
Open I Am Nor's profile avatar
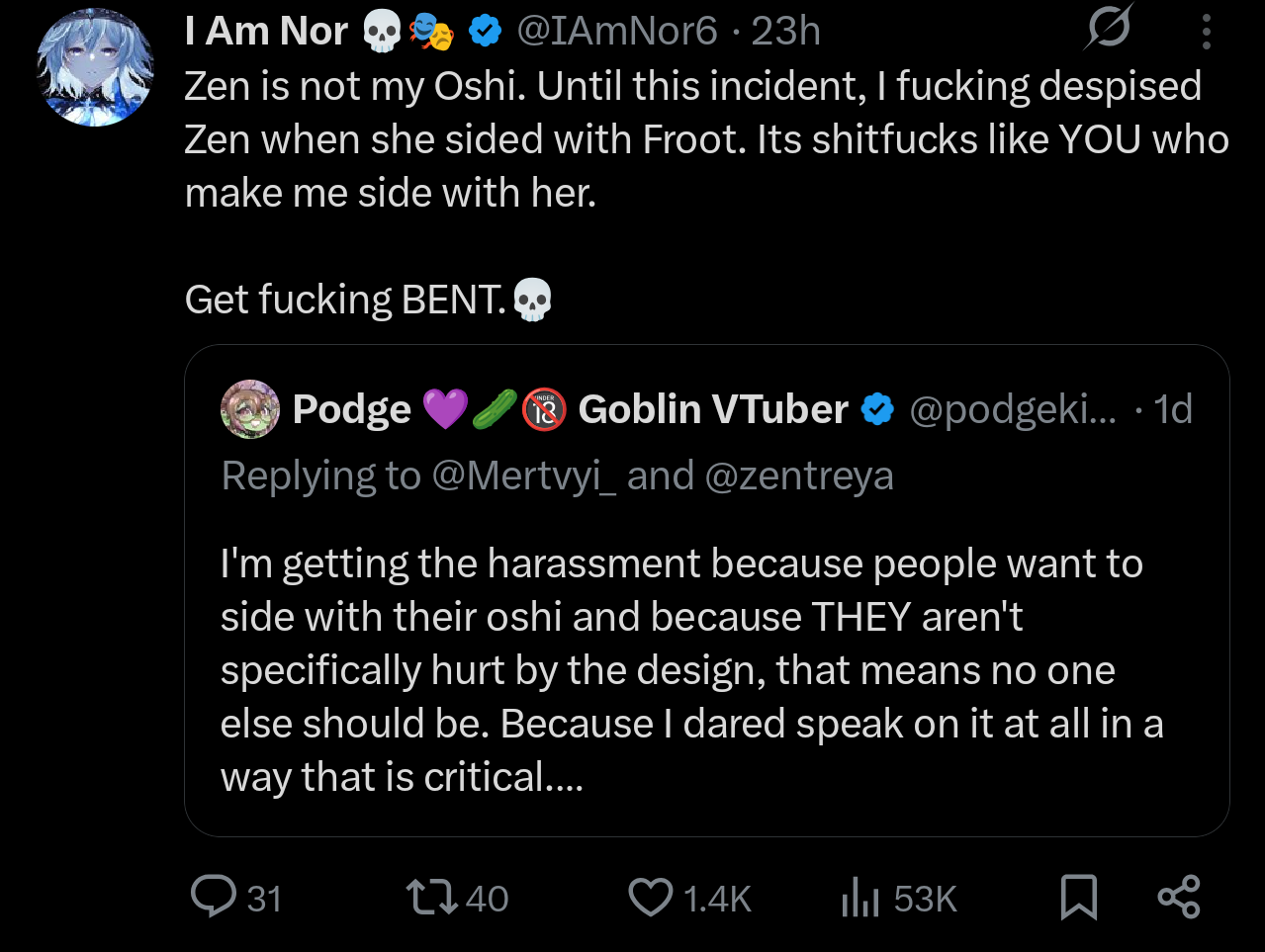click(95, 67)
